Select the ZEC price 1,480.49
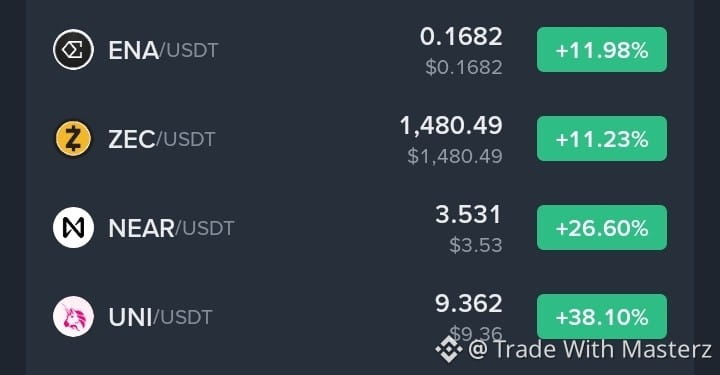The image size is (720, 375). pyautogui.click(x=451, y=126)
